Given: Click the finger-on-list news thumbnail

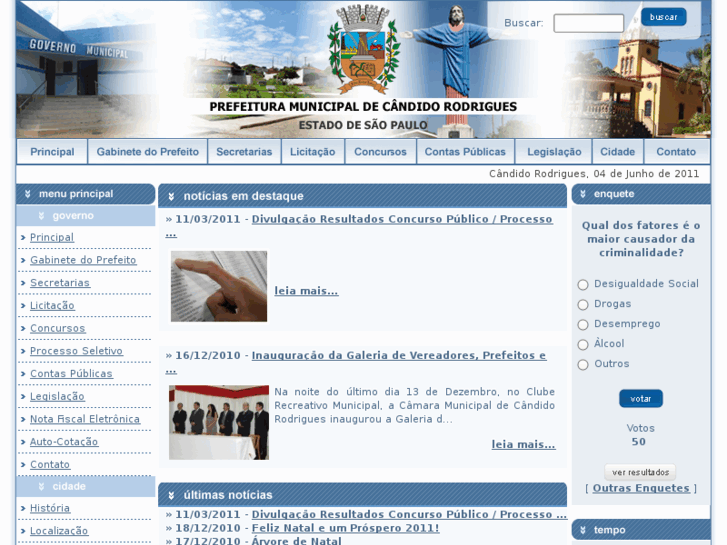Looking at the screenshot, I should (x=219, y=286).
